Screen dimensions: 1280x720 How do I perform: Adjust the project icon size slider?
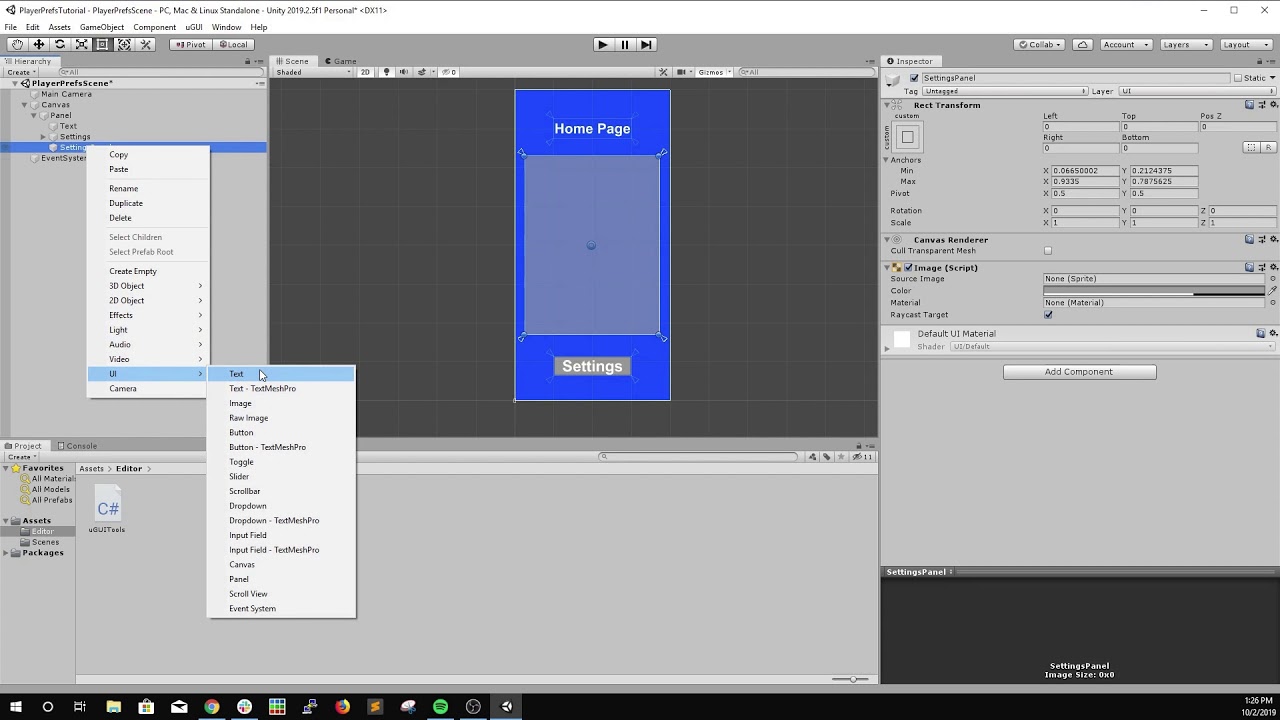pos(851,679)
